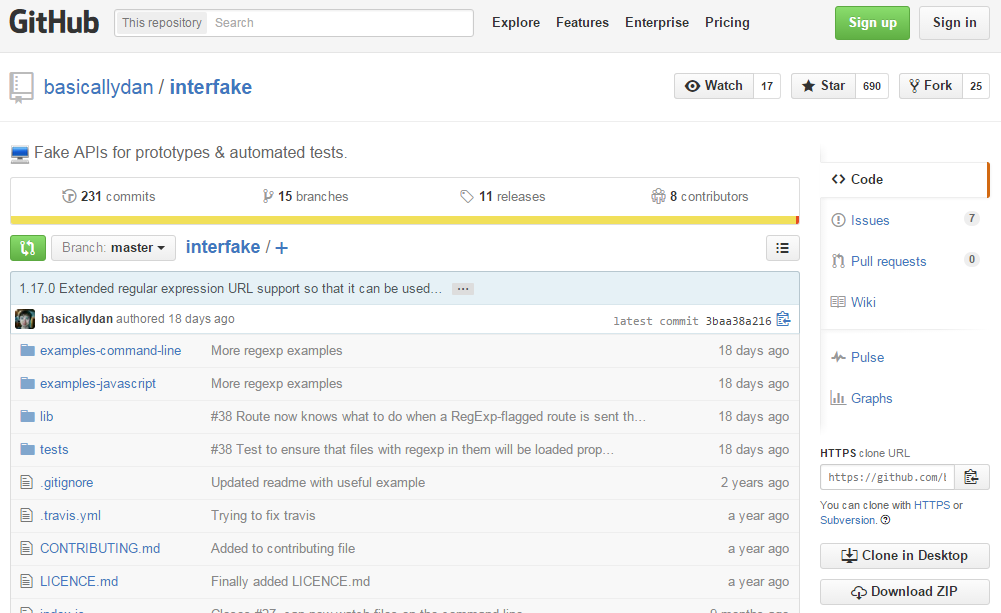Click the releases tag icon
This screenshot has width=1001, height=613.
click(467, 196)
